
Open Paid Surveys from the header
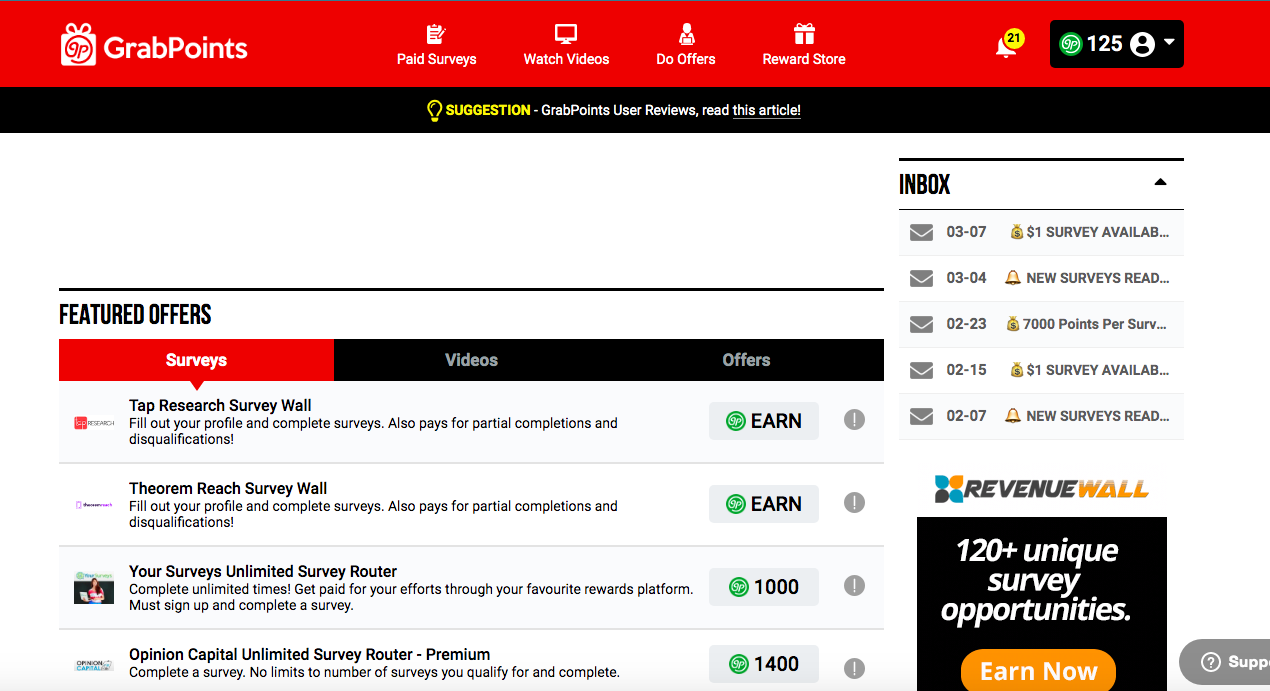436,45
